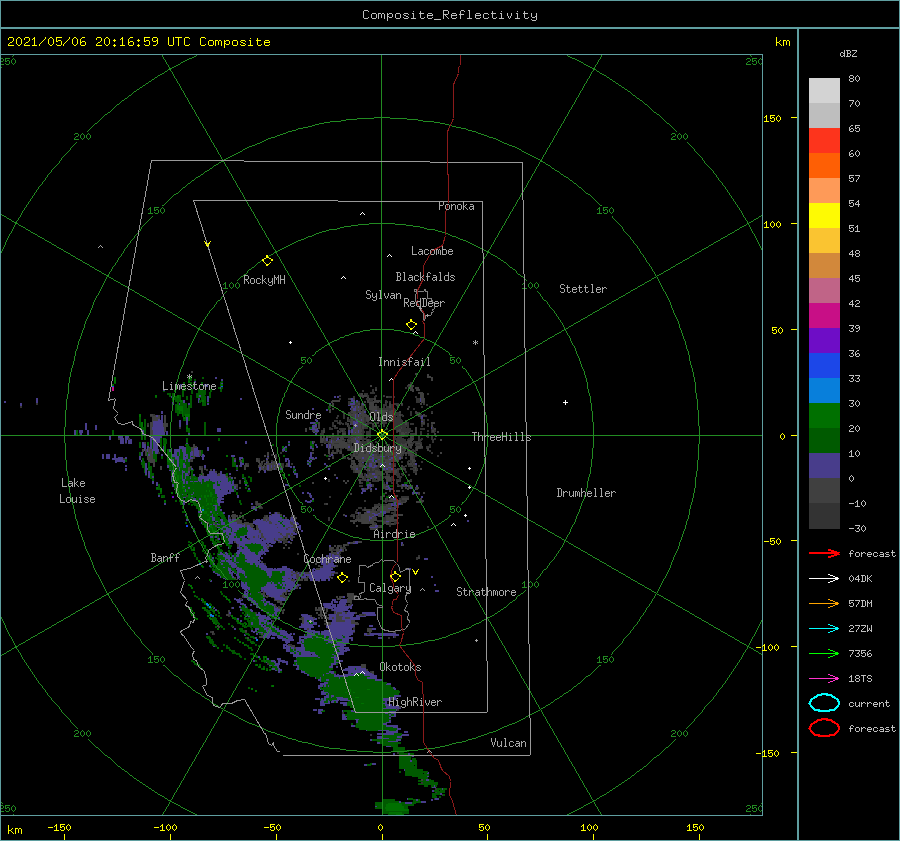Click the Lacombe town label
Image resolution: width=900 pixels, height=841 pixels.
432,251
